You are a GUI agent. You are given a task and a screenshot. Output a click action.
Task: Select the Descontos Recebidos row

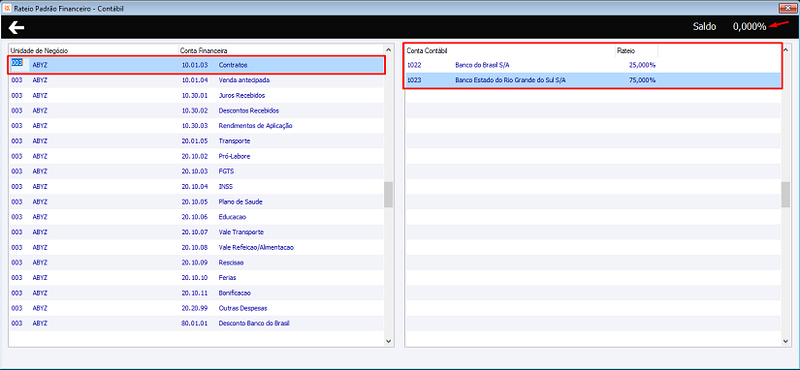[196, 111]
